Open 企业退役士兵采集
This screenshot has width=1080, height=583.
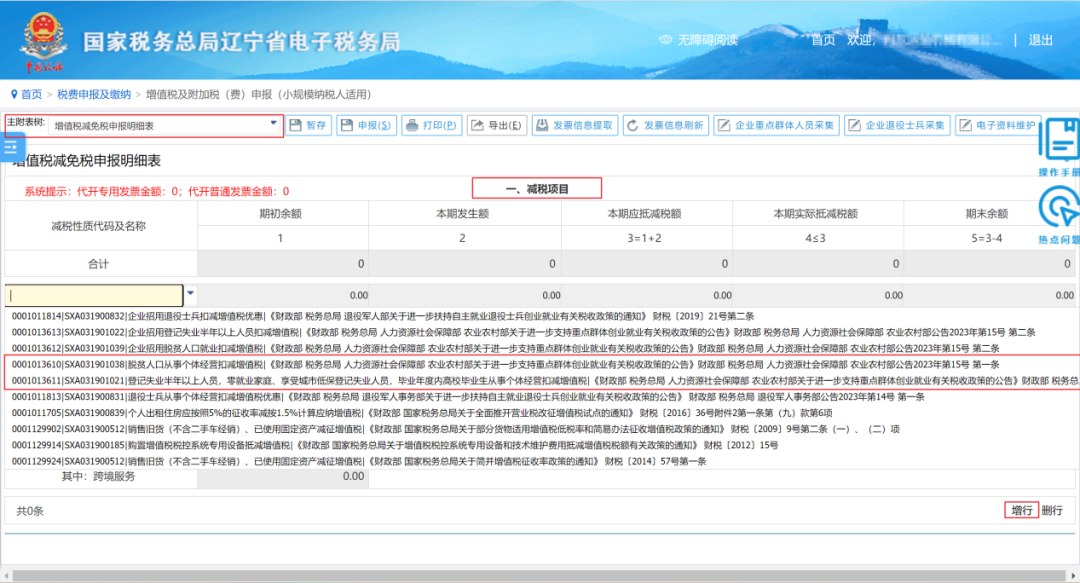coord(897,125)
